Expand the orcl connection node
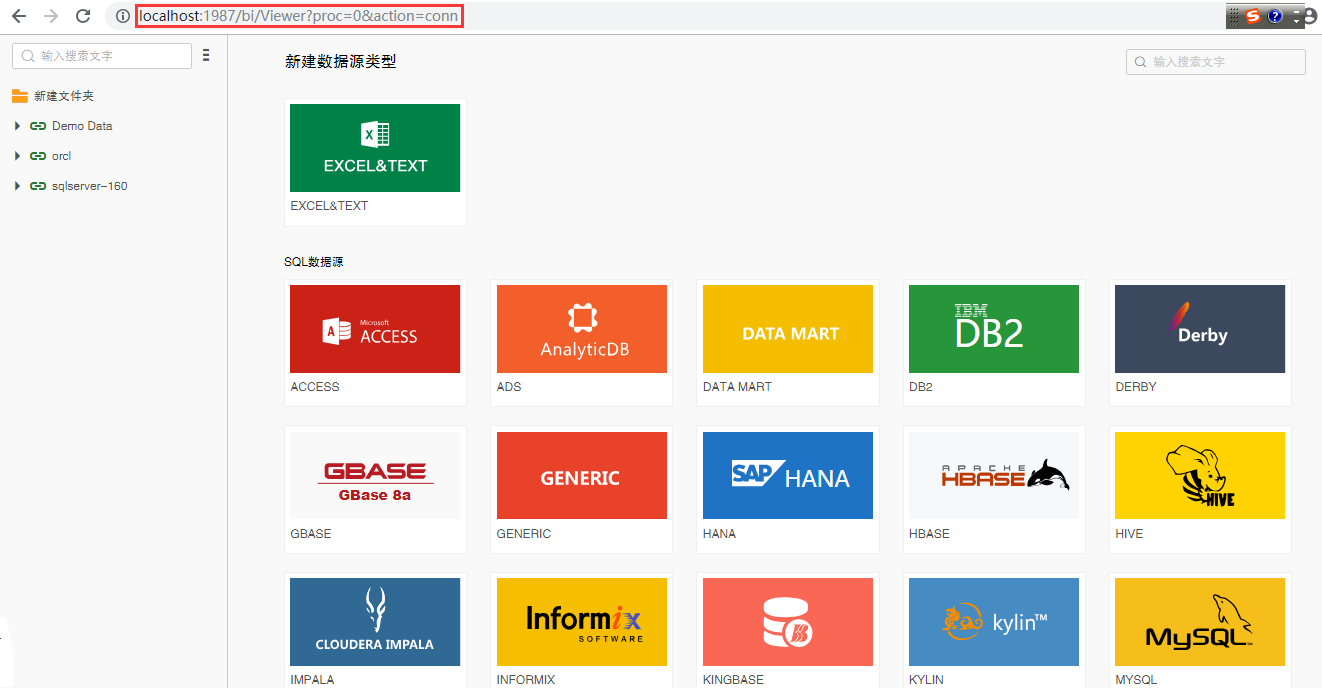1322x688 pixels. (x=17, y=156)
